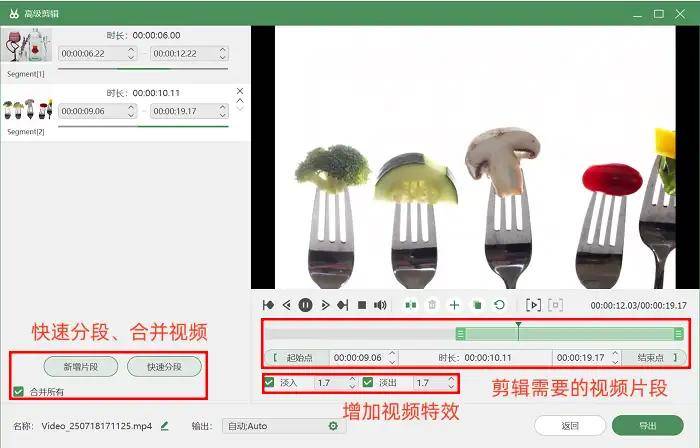Mute audio with the speaker icon
This screenshot has width=700, height=448.
tap(380, 305)
